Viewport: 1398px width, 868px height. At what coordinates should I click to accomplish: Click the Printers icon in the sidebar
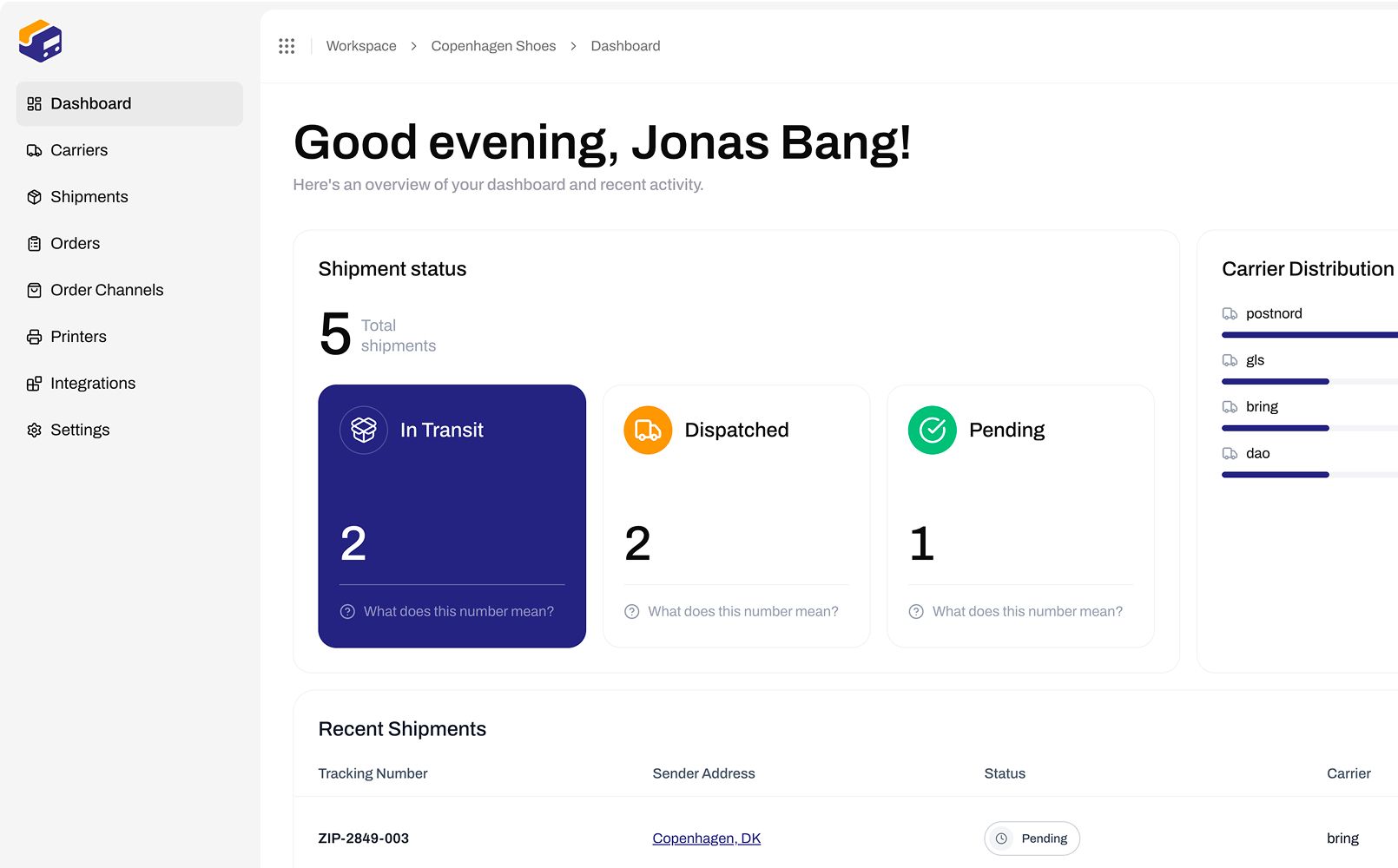coord(34,337)
